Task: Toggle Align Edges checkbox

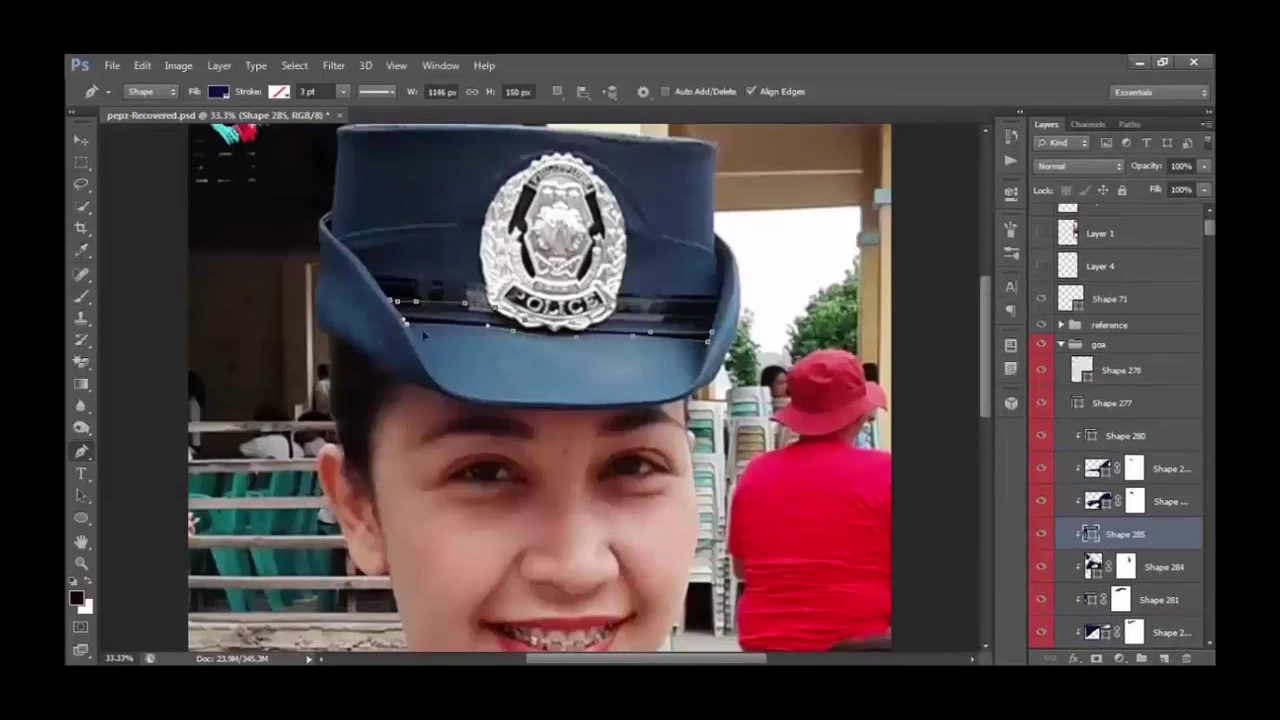Action: 751,92
